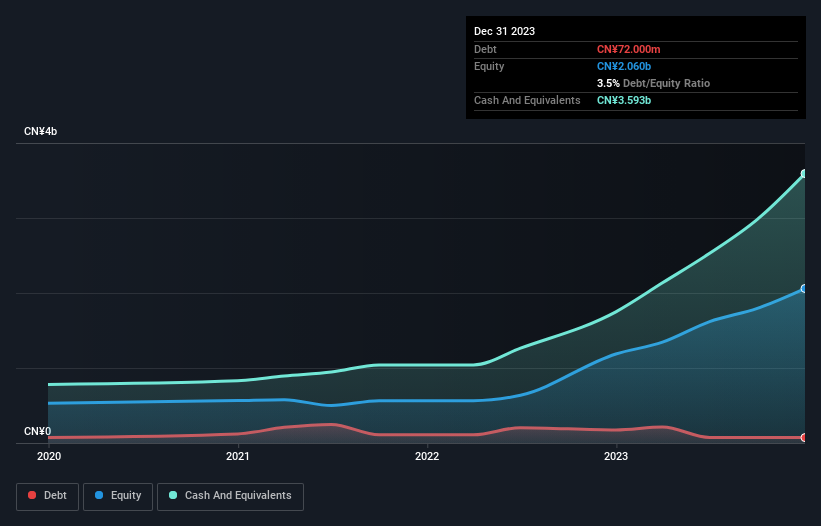821x526 pixels.
Task: Select the teal cash endpoint marker
Action: 804,174
